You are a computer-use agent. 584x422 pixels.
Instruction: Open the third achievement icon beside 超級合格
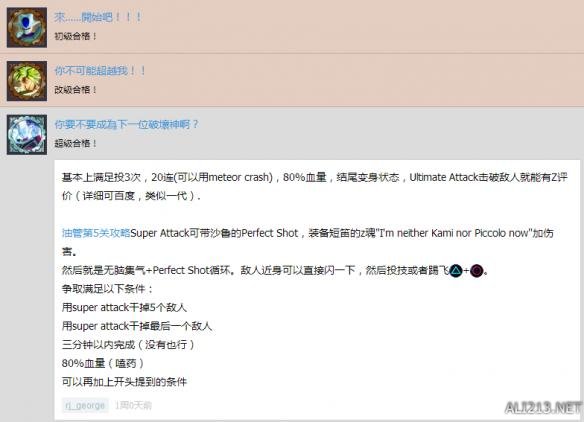[x=27, y=134]
